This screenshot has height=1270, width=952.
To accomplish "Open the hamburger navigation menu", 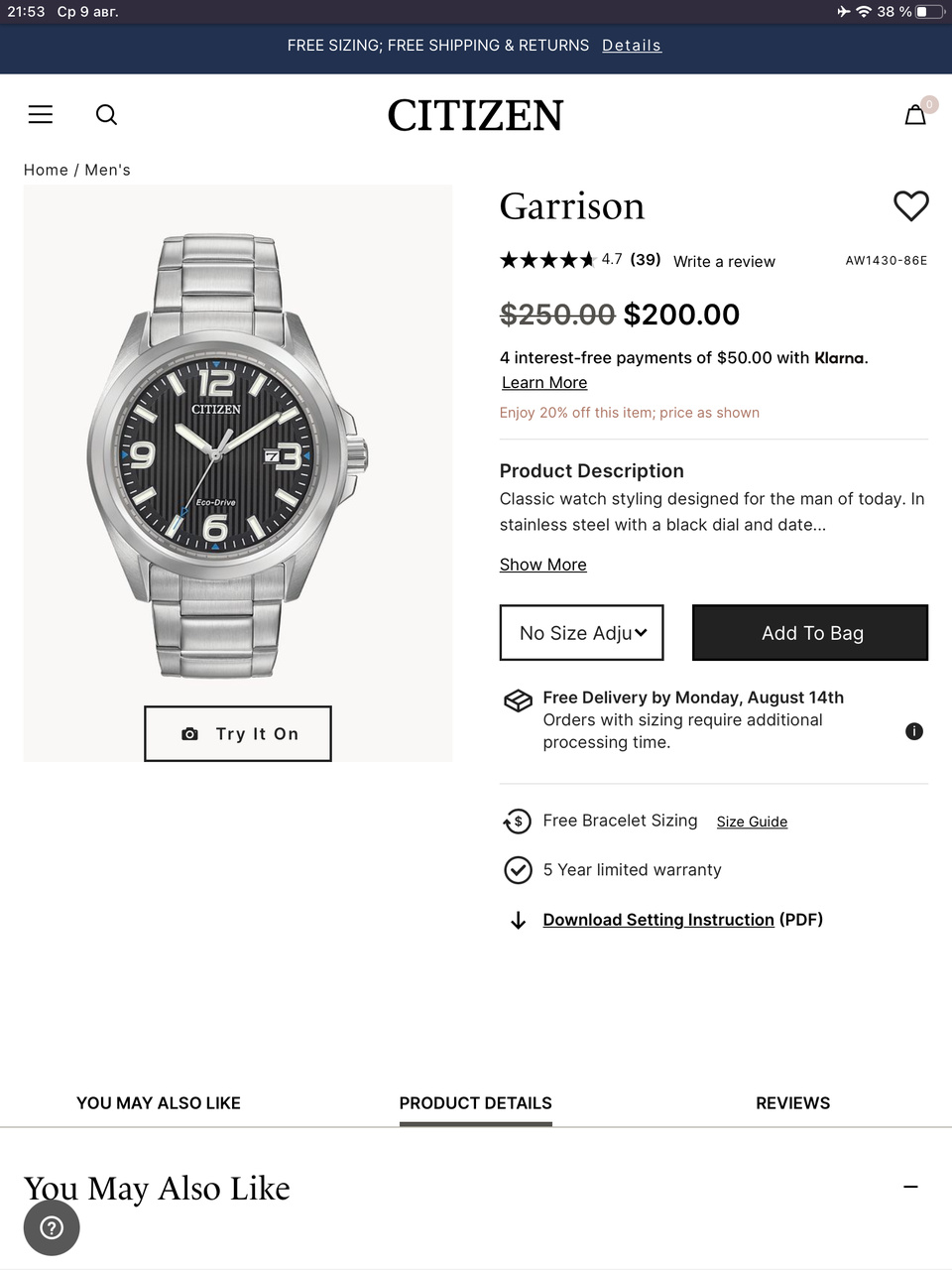I will click(x=41, y=115).
